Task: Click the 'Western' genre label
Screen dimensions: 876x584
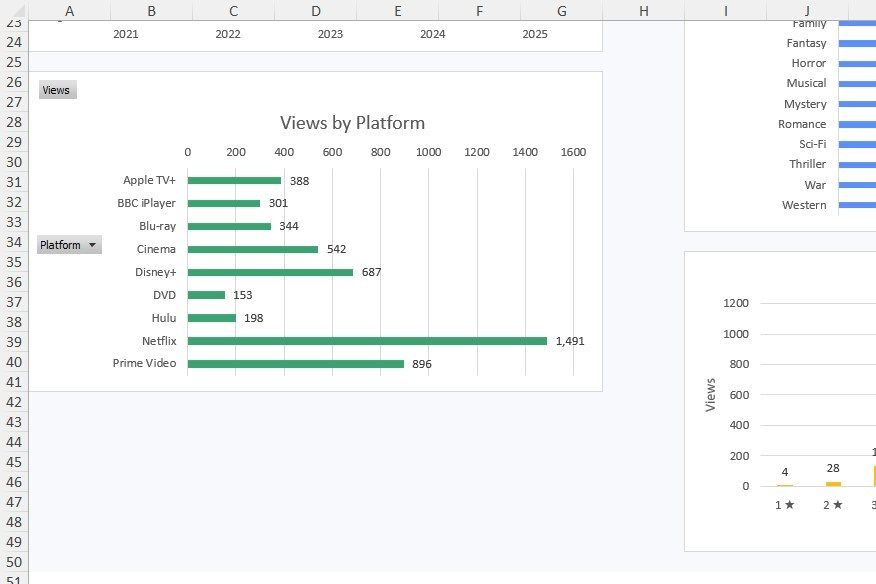Action: point(804,205)
